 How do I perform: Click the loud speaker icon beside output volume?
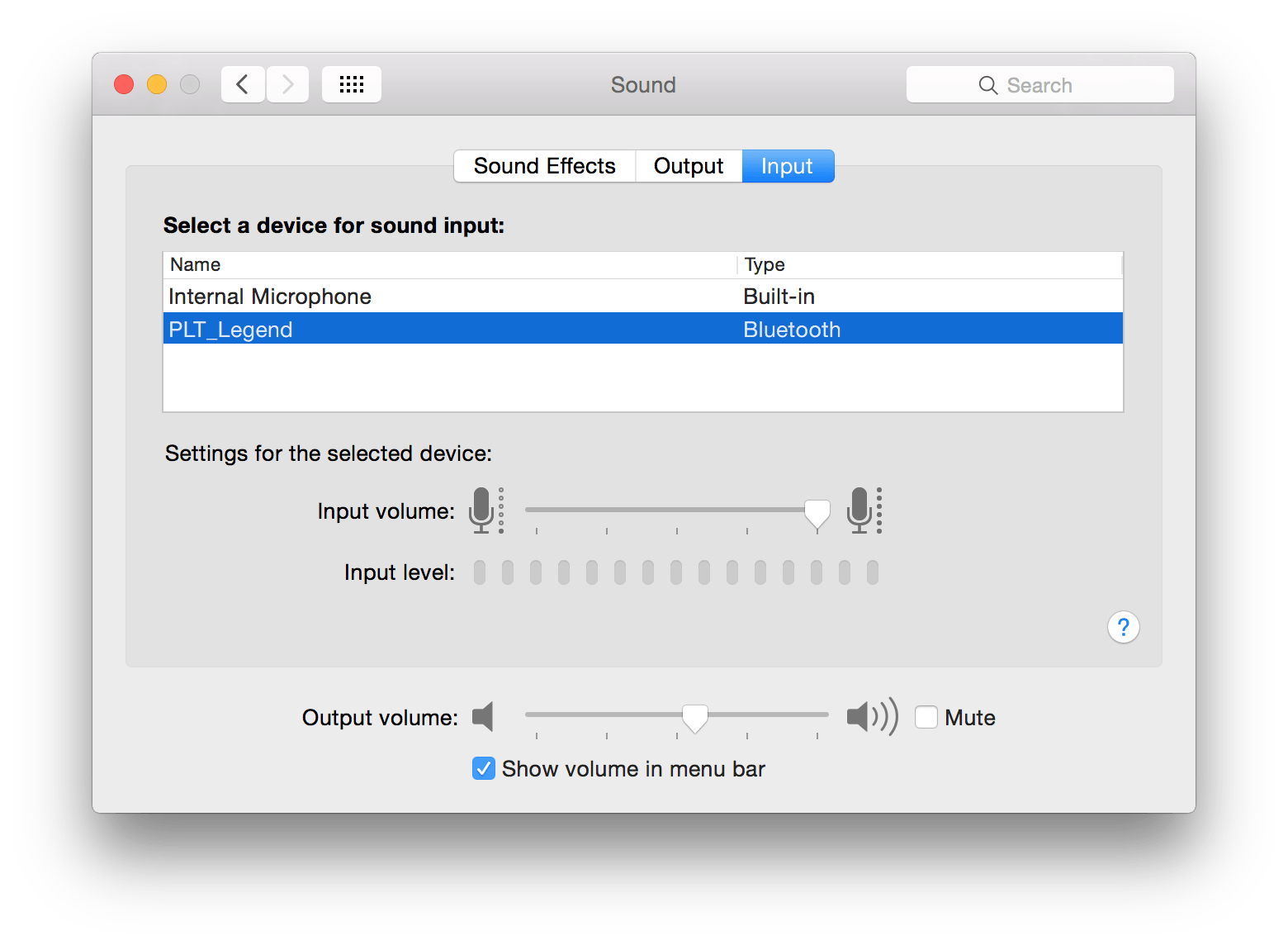pyautogui.click(x=869, y=717)
